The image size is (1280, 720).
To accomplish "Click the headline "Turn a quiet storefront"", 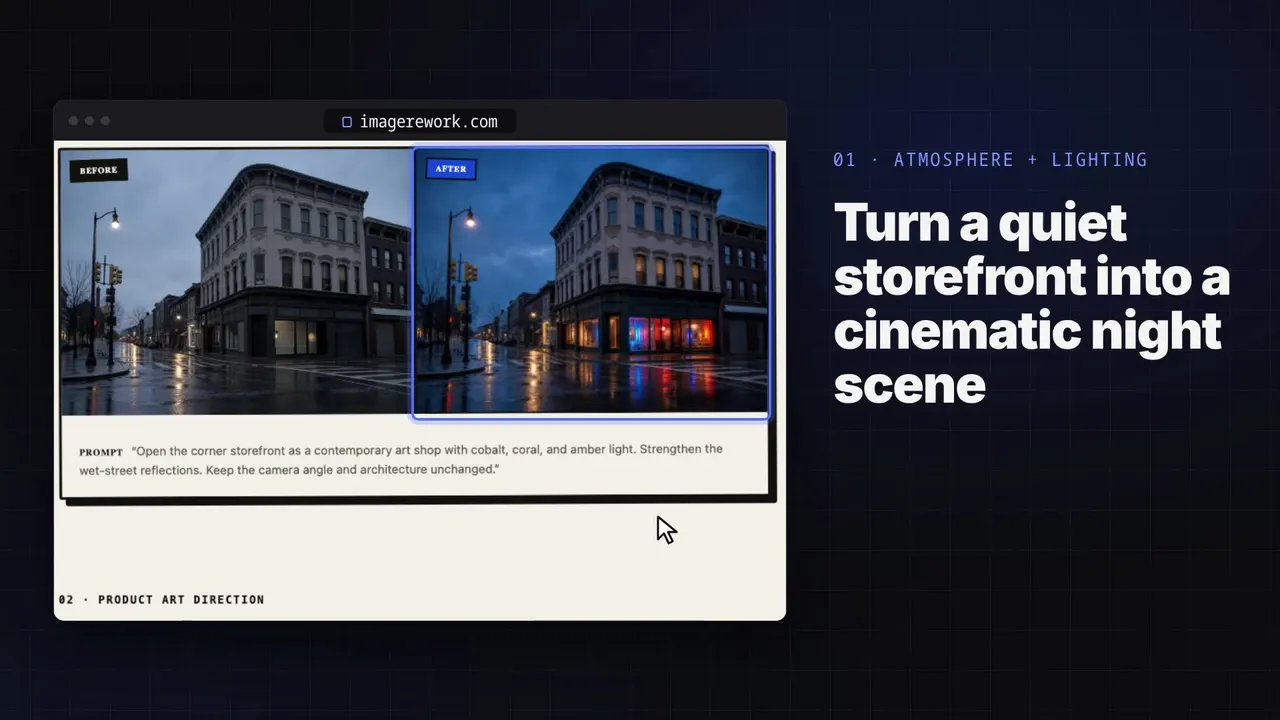I will 1032,304.
